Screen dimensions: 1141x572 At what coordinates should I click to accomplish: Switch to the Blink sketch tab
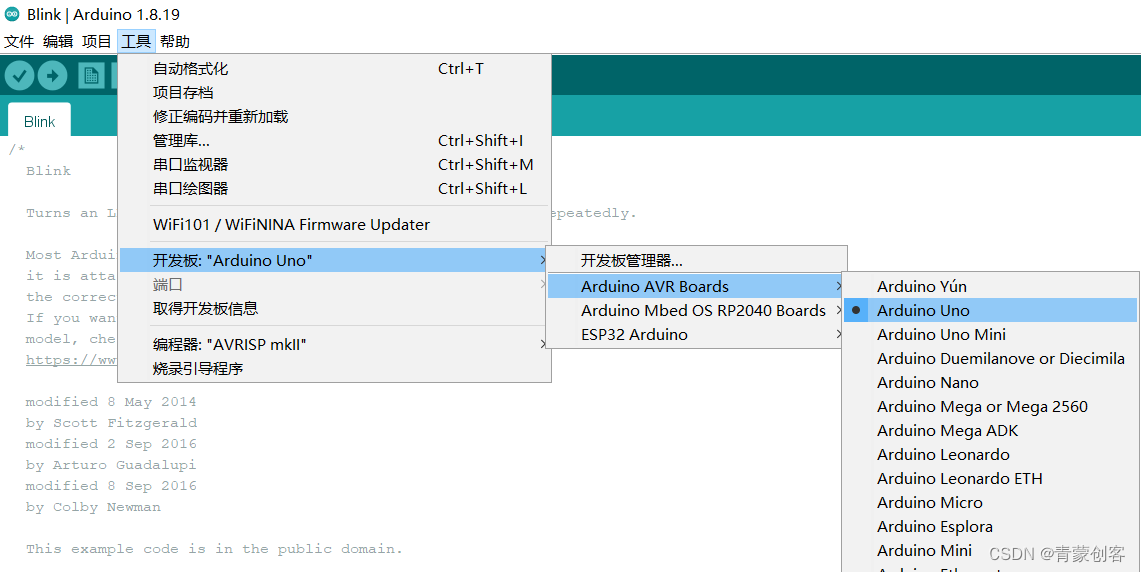coord(39,122)
